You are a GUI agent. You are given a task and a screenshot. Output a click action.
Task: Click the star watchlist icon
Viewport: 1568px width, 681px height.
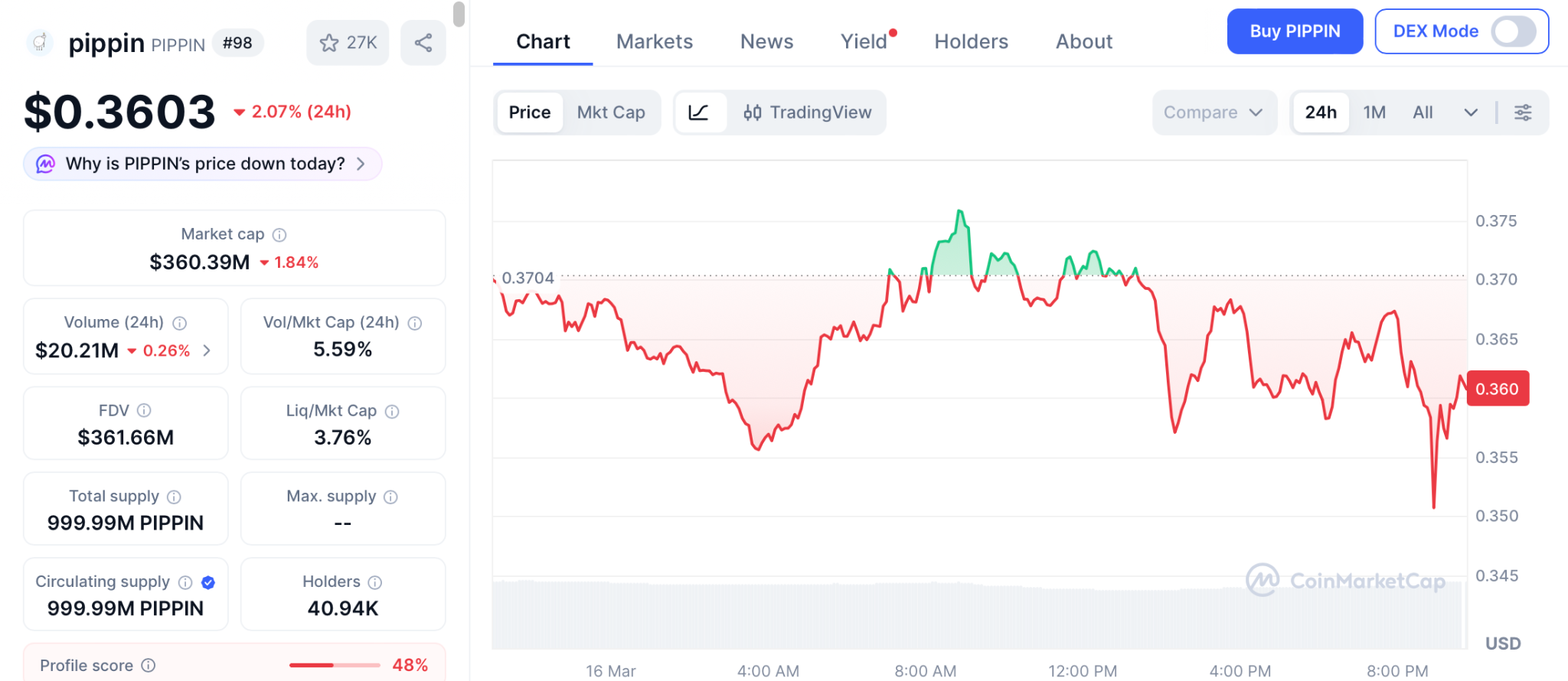tap(330, 43)
